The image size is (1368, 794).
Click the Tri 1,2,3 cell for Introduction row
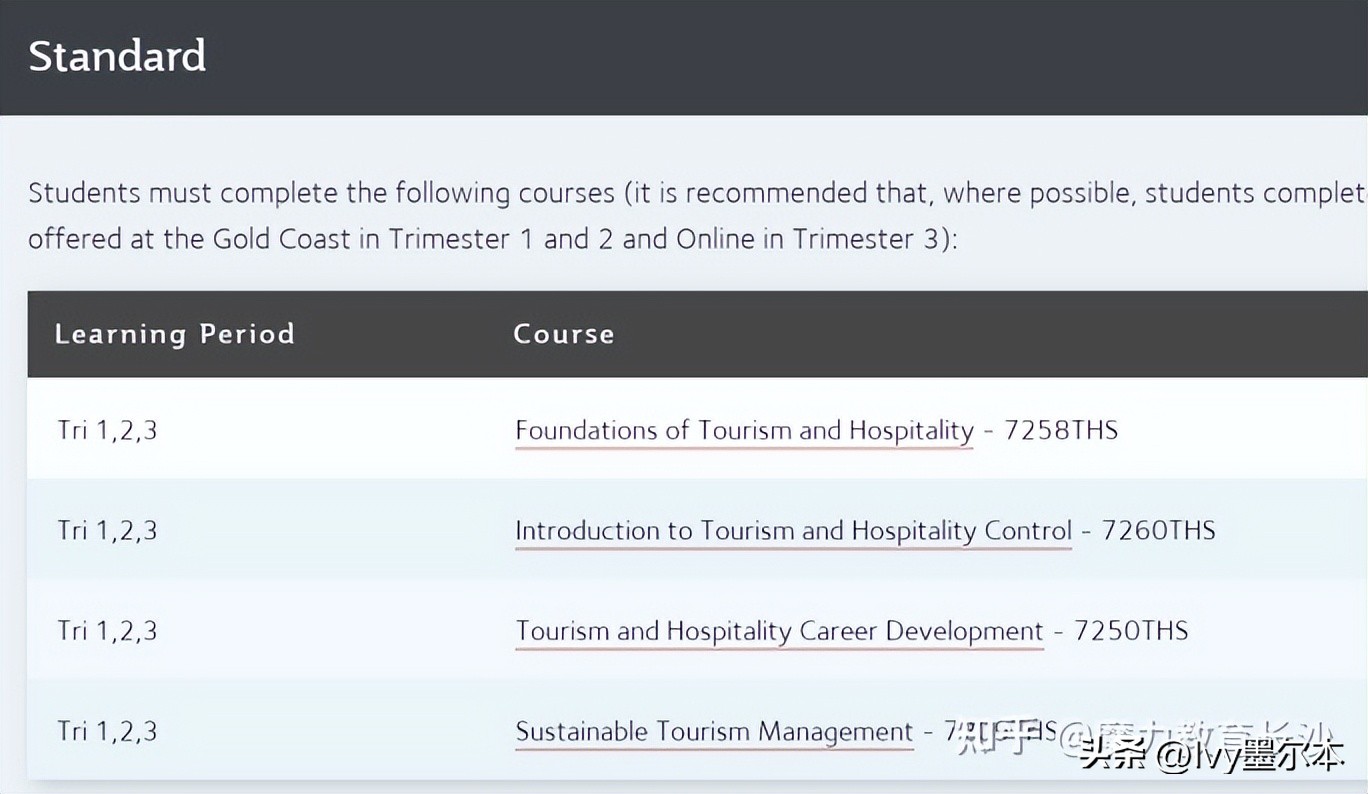[x=107, y=531]
